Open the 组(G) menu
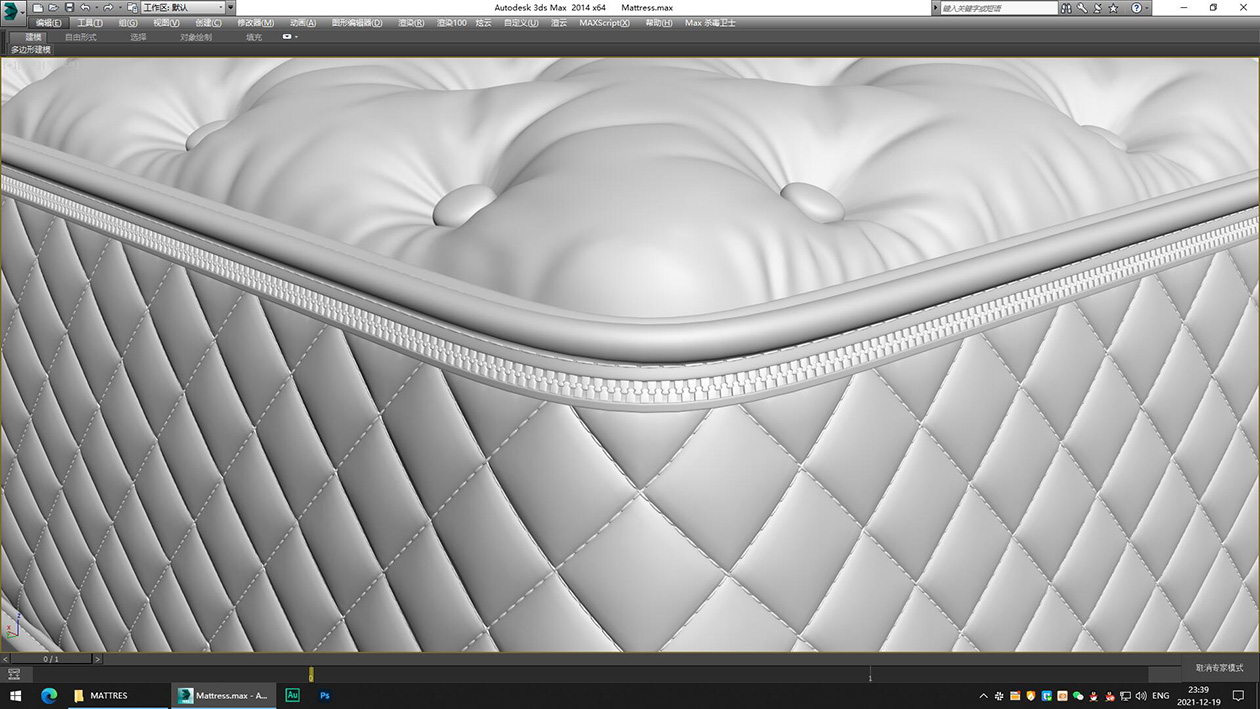This screenshot has width=1260, height=709. [128, 23]
